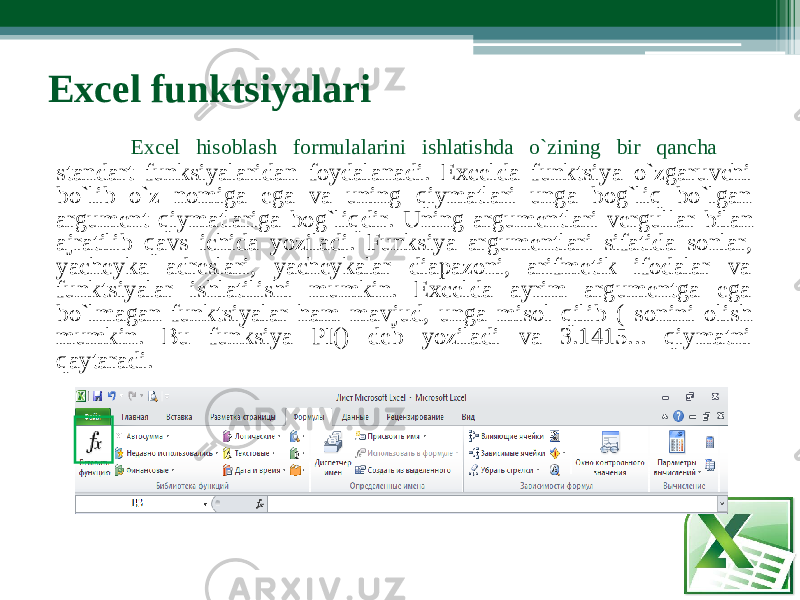The height and width of the screenshot is (600, 800).
Task: Click inside the Name Box field
Action: 138,504
